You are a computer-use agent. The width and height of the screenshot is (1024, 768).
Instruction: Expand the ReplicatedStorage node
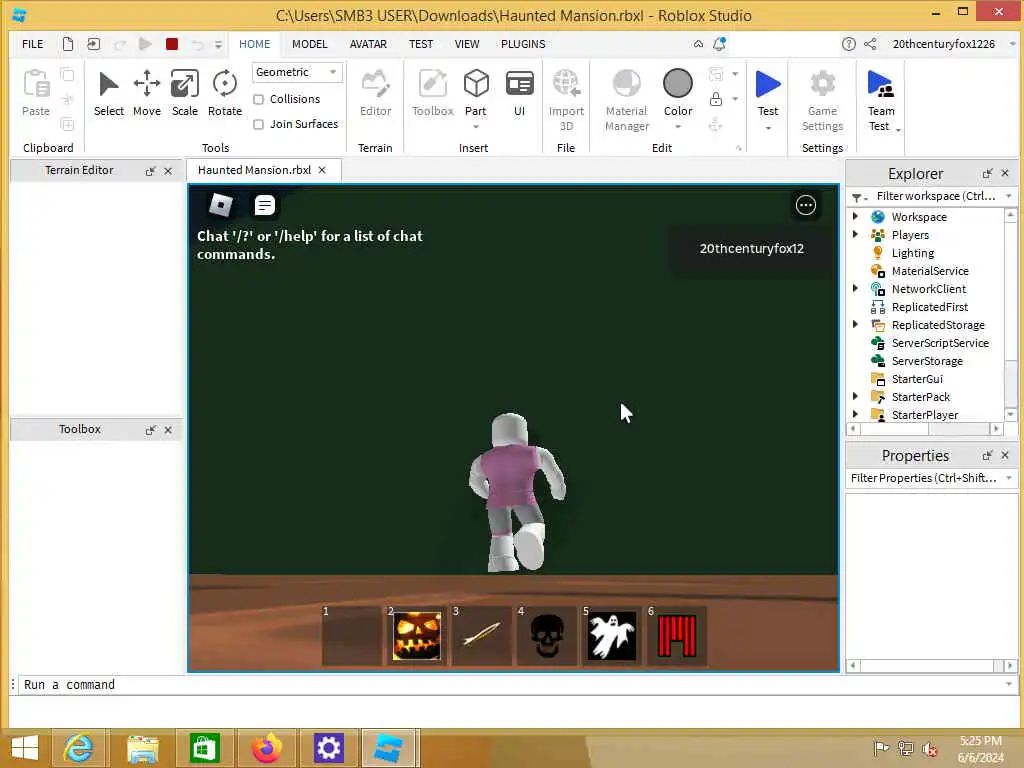[856, 324]
